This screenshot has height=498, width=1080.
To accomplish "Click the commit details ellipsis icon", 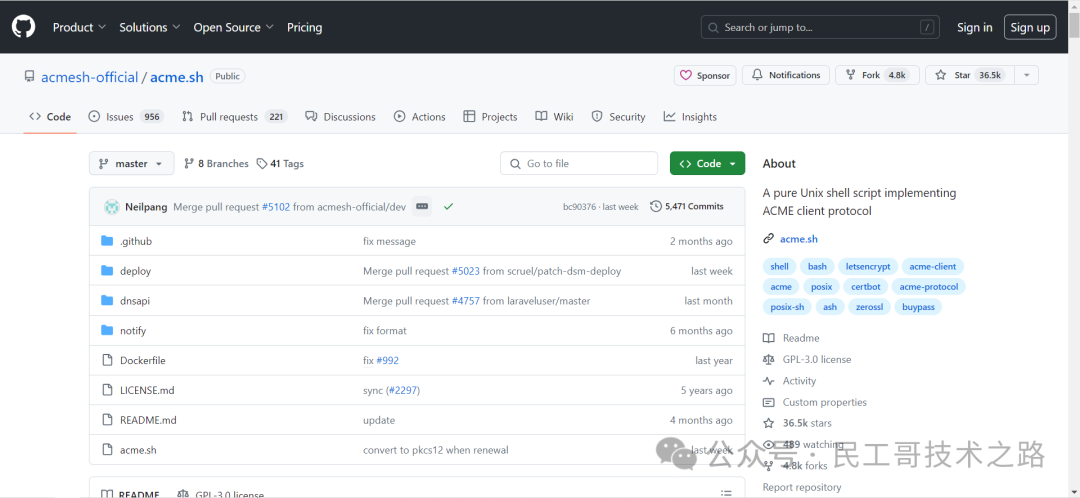I will (x=422, y=207).
